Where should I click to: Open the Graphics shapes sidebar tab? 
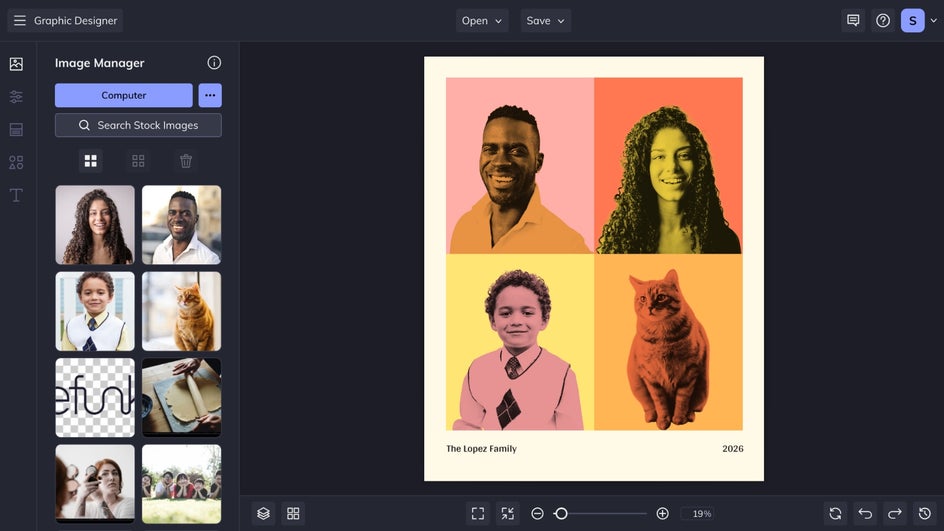16,162
